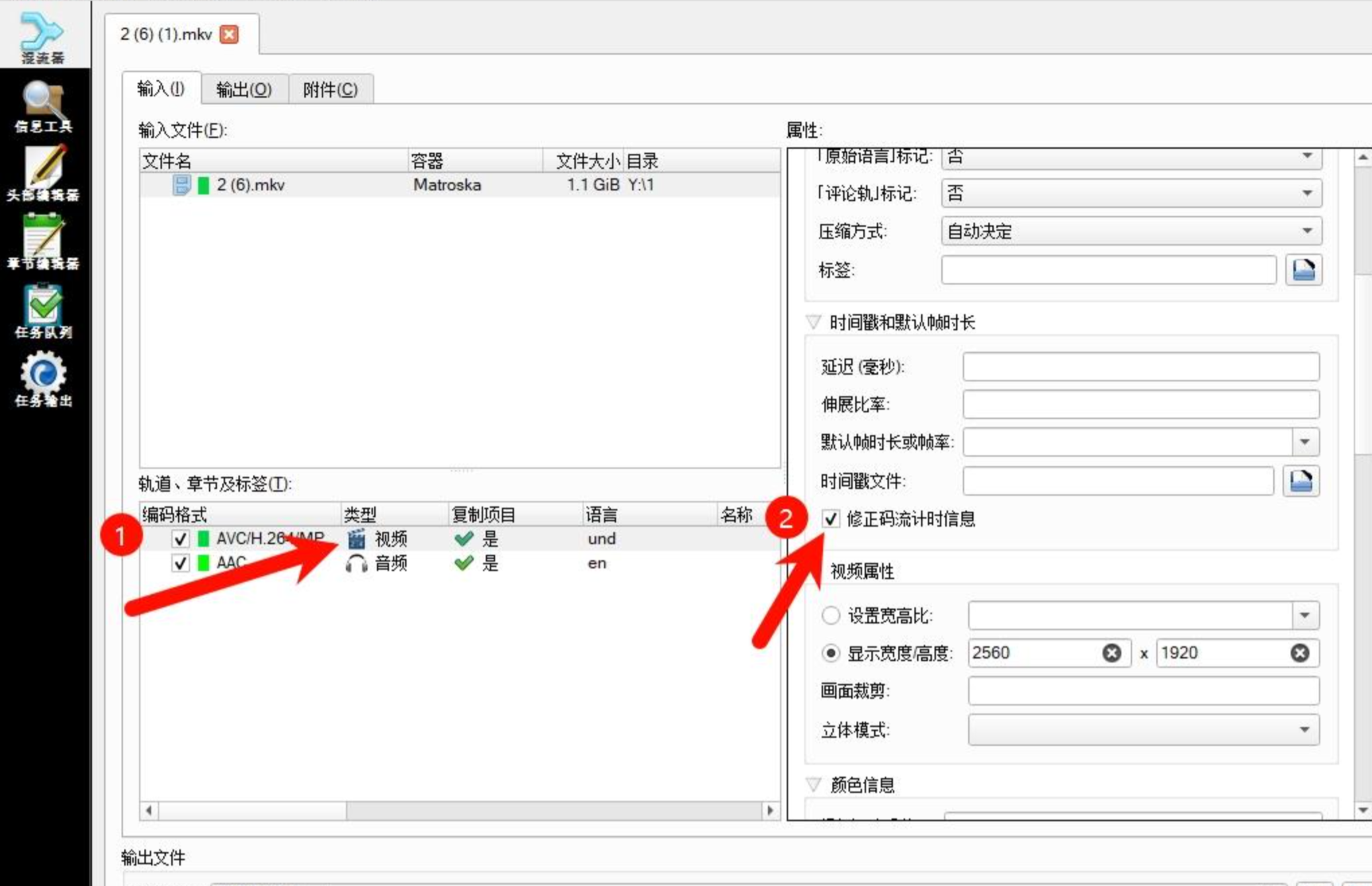The height and width of the screenshot is (886, 1372).
Task: Click the right arrow of the tracks scrollbar
Action: pos(770,811)
